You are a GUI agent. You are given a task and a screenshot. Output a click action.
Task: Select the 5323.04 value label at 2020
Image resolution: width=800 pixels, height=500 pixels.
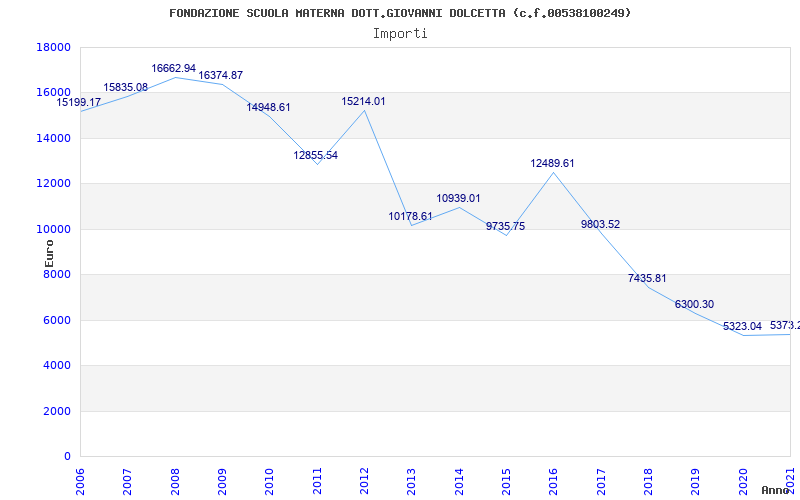pos(742,327)
